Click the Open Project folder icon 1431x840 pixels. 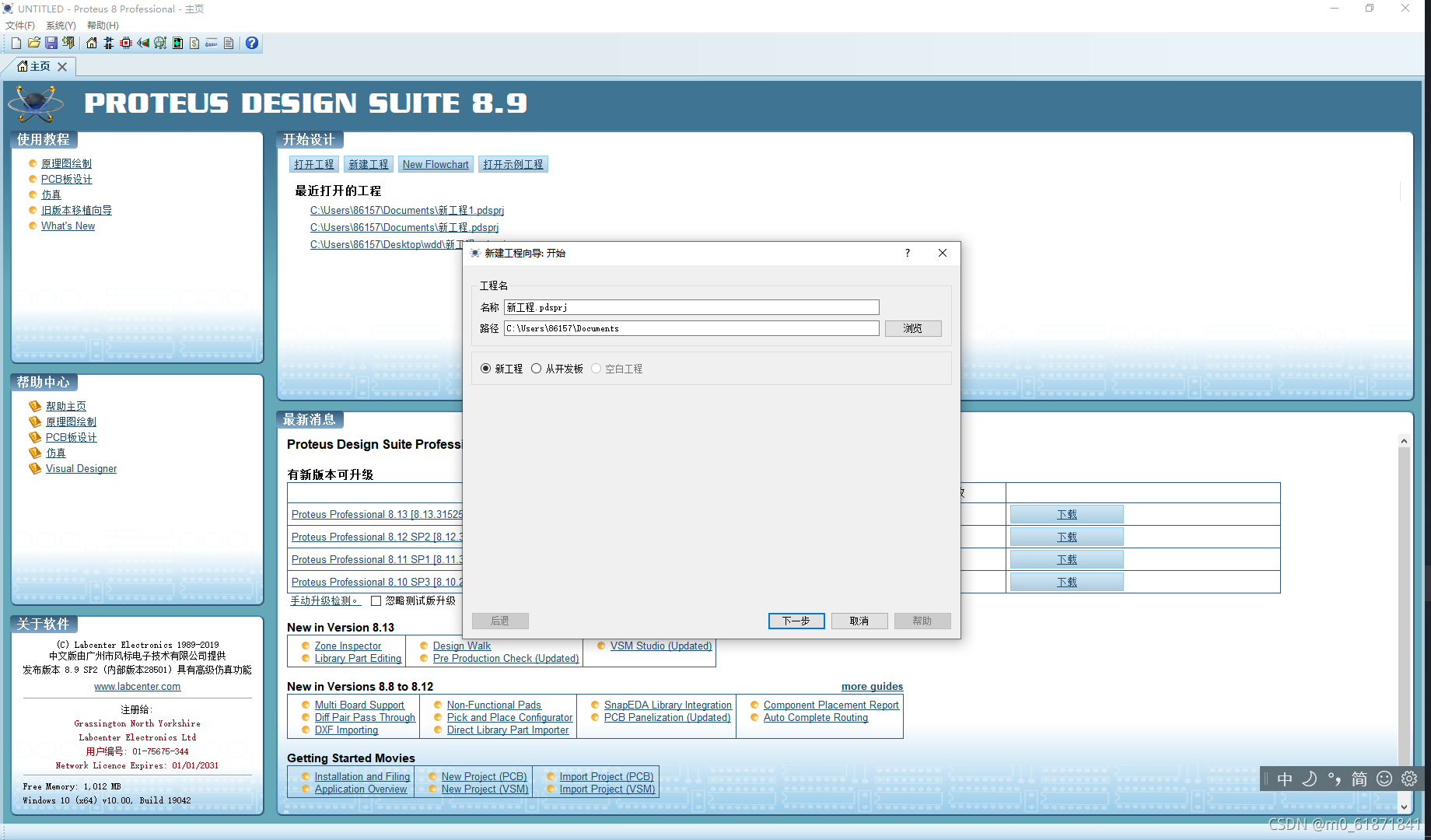[x=33, y=44]
